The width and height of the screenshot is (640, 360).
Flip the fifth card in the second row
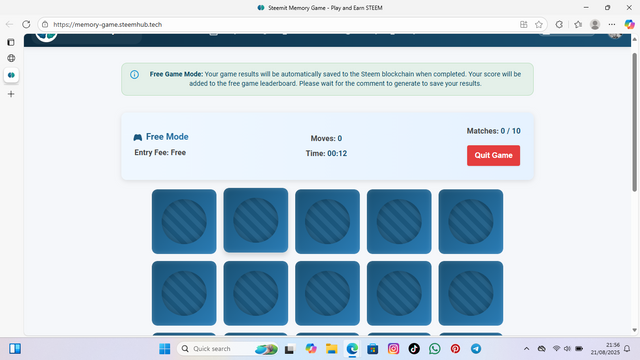point(471,293)
